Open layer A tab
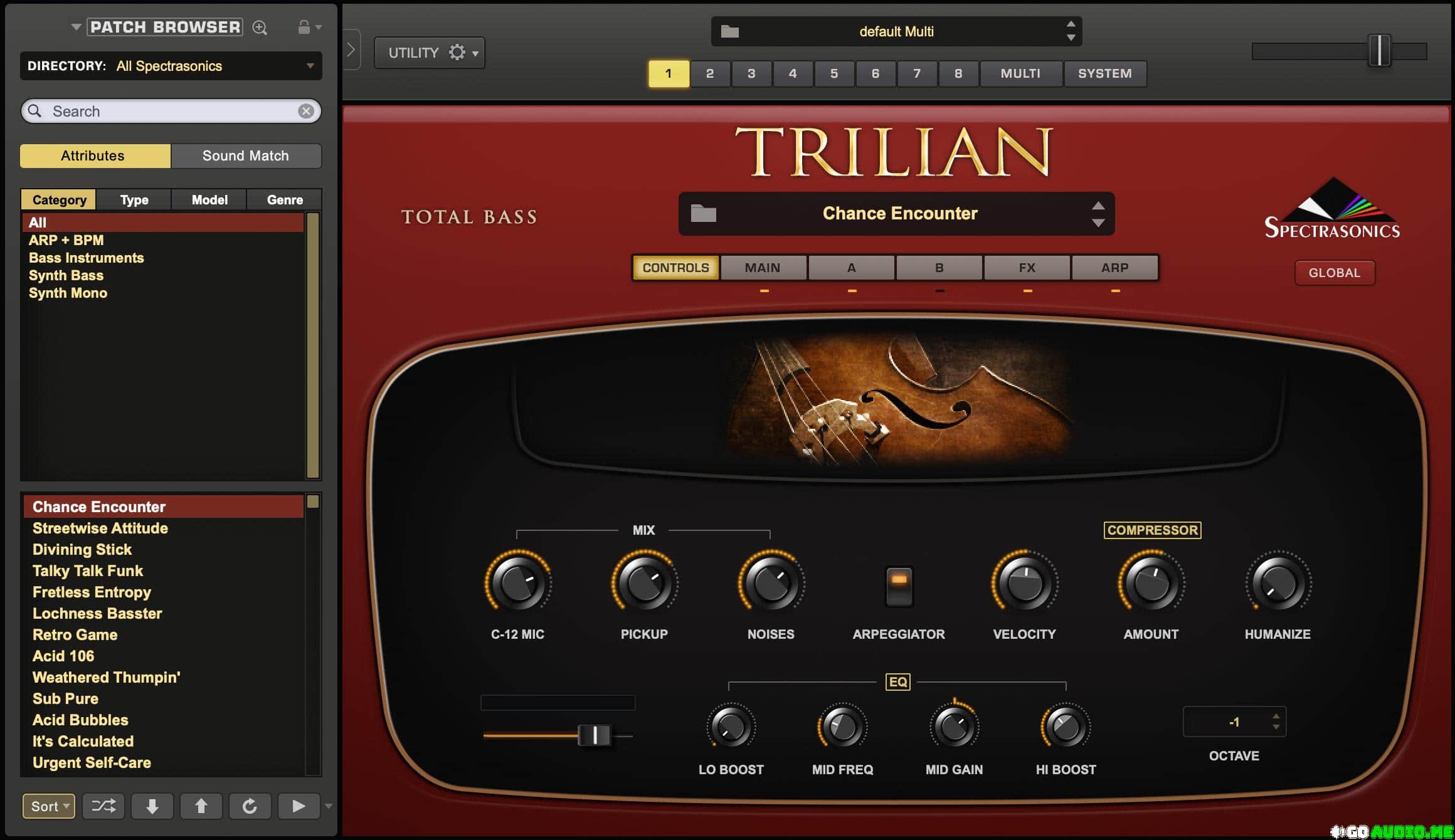Viewport: 1455px width, 840px height. [x=851, y=268]
